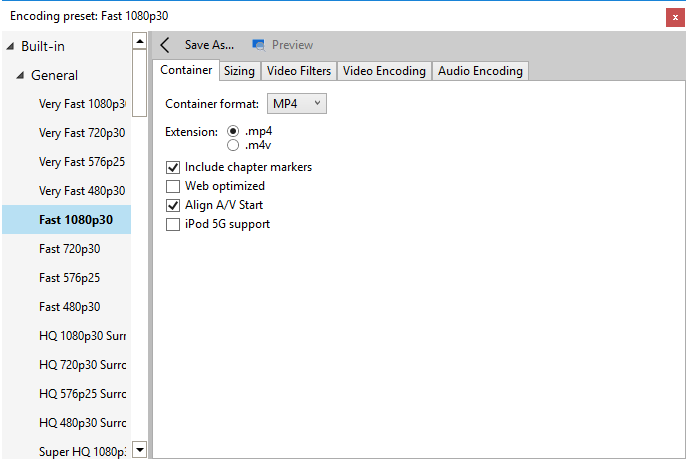Enable the Web optimized checkbox
This screenshot has height=459, width=686.
pyautogui.click(x=173, y=186)
